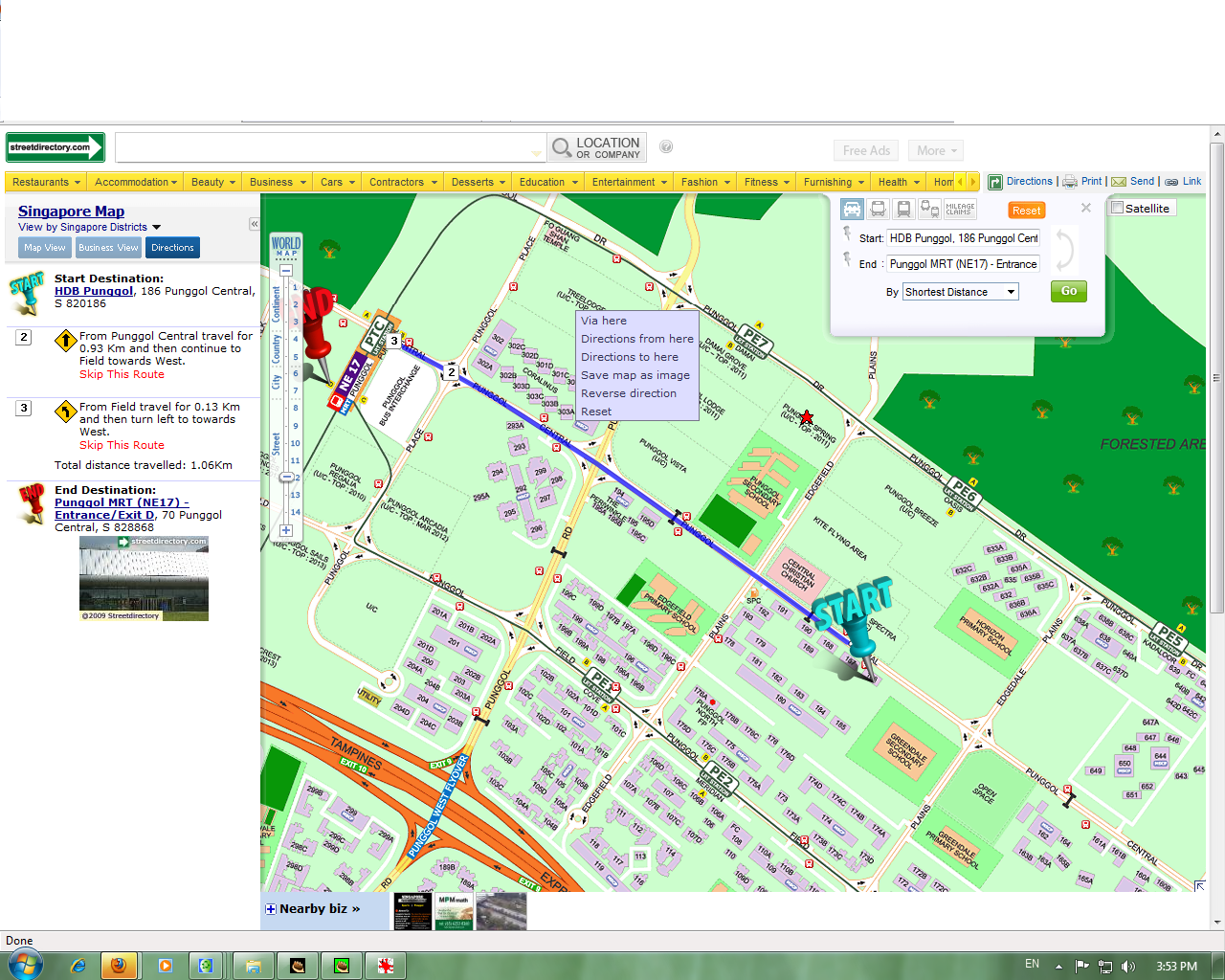Open the Mileage Claims option

[960, 209]
